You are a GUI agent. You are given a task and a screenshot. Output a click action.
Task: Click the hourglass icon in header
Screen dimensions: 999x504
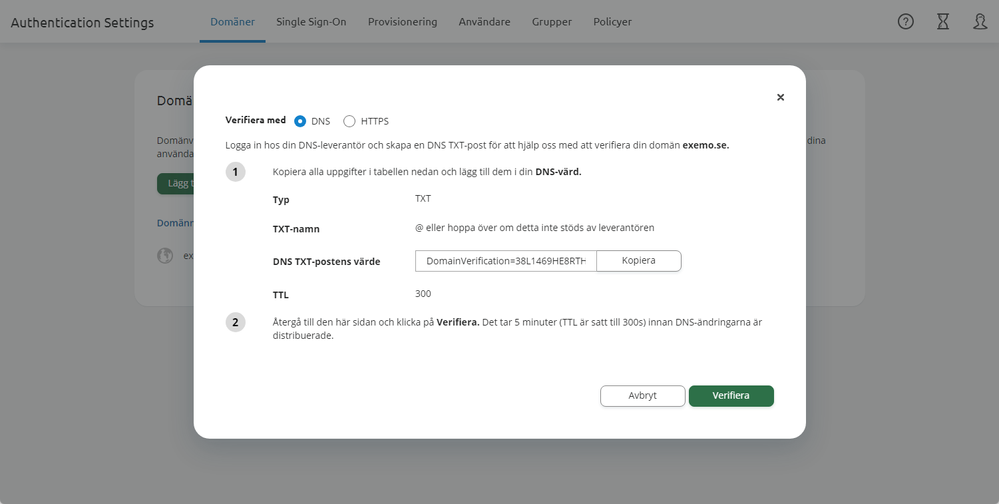pyautogui.click(x=943, y=21)
